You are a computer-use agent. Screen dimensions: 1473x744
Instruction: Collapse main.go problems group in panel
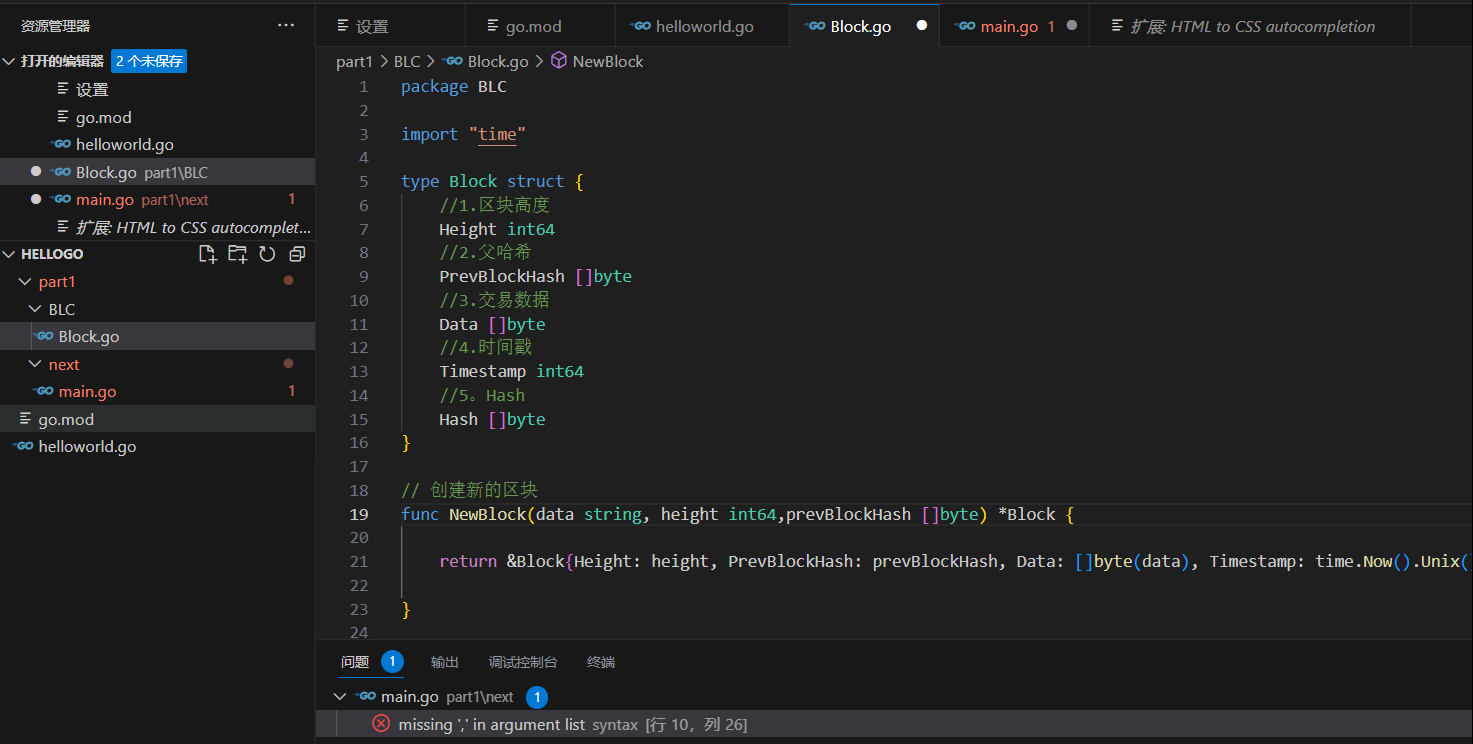click(x=340, y=696)
